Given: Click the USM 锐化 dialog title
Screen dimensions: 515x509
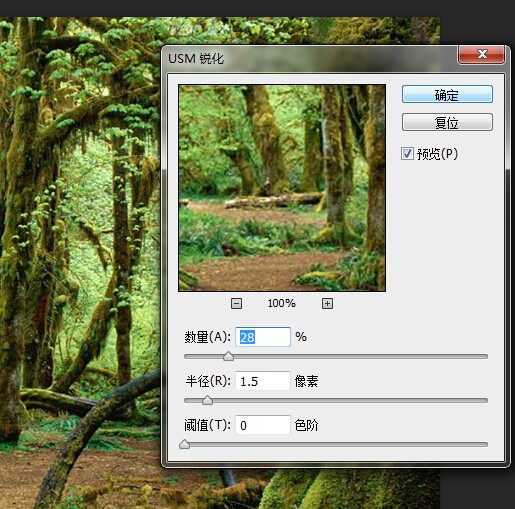Looking at the screenshot, I should (196, 59).
